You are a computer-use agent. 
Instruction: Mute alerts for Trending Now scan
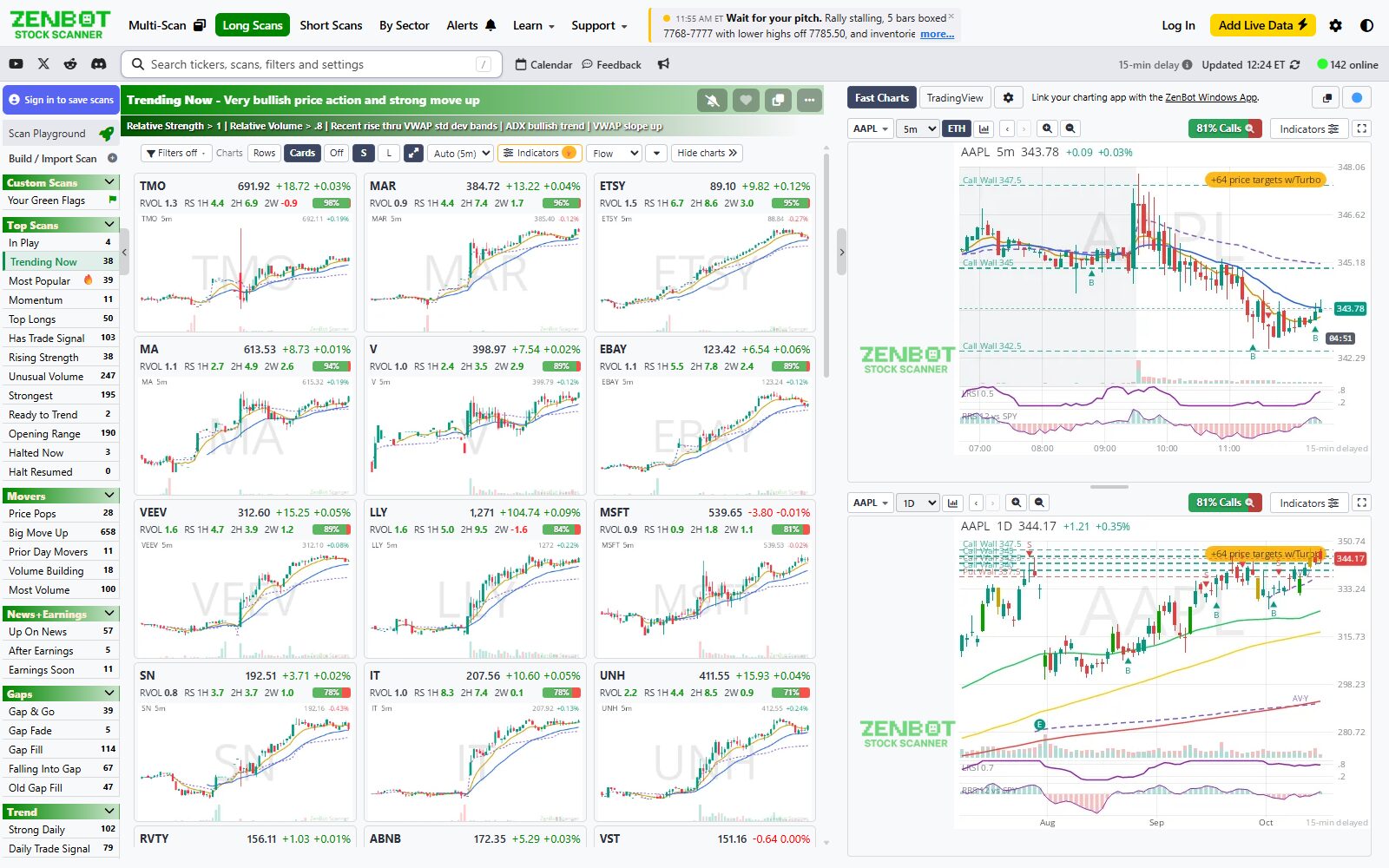713,101
